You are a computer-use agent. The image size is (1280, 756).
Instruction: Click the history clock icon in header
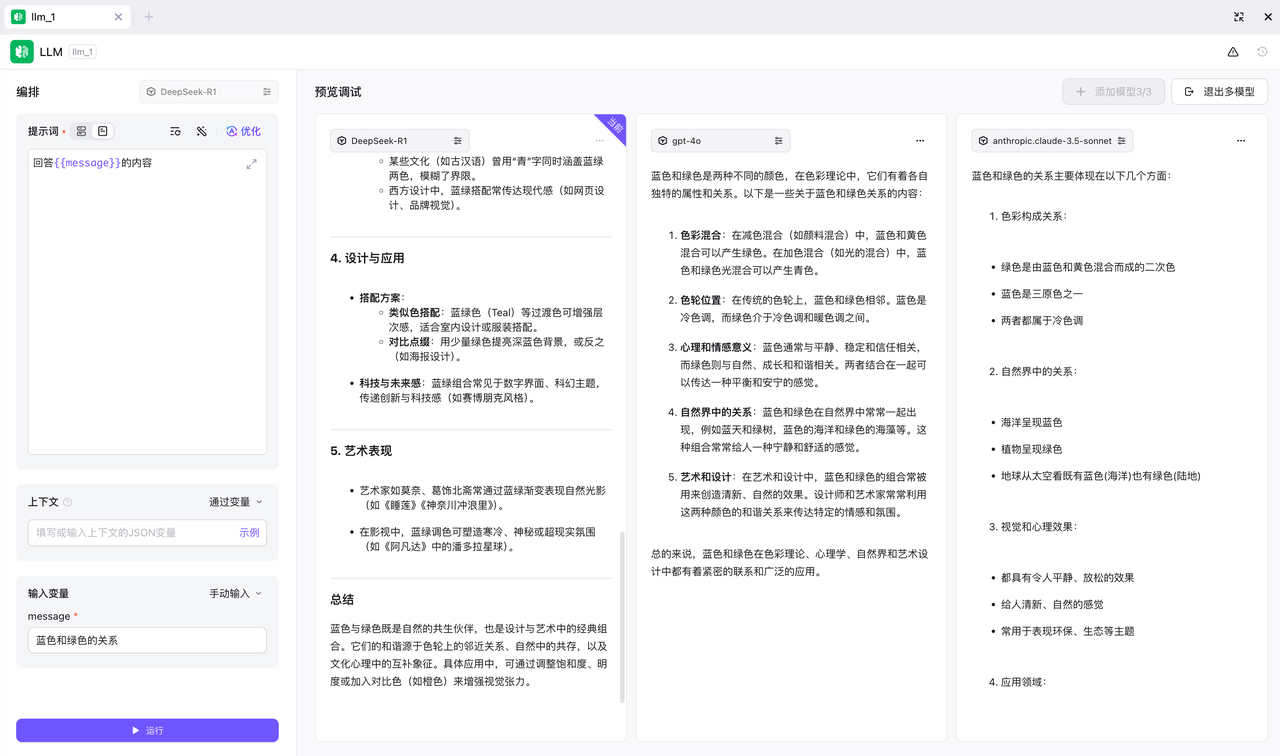click(1262, 52)
